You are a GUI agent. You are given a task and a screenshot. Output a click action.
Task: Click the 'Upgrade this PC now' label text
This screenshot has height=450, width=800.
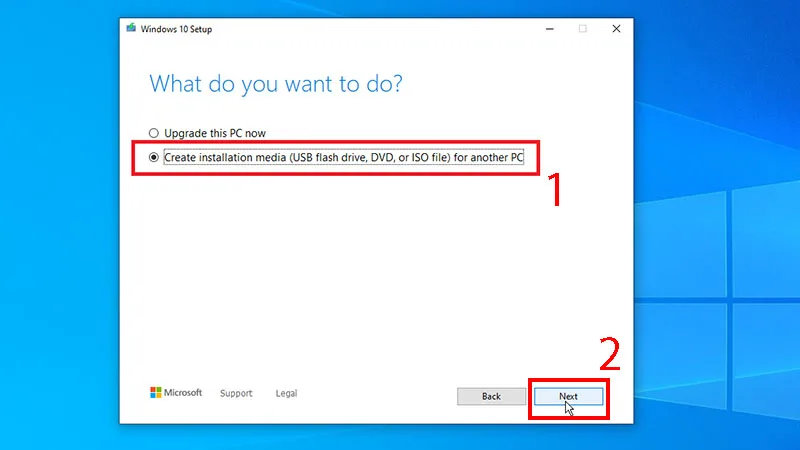click(x=215, y=133)
